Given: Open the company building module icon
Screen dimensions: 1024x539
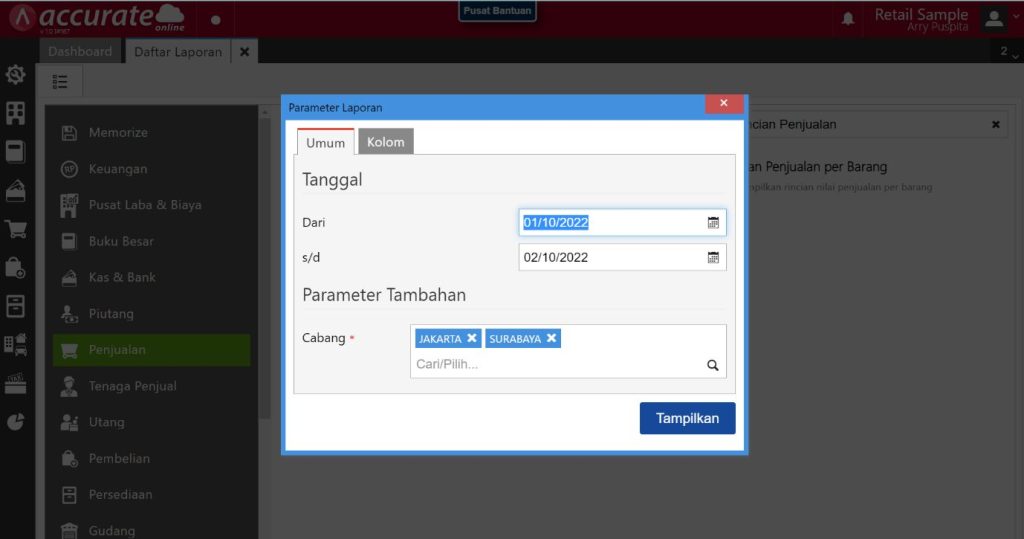Looking at the screenshot, I should (16, 113).
